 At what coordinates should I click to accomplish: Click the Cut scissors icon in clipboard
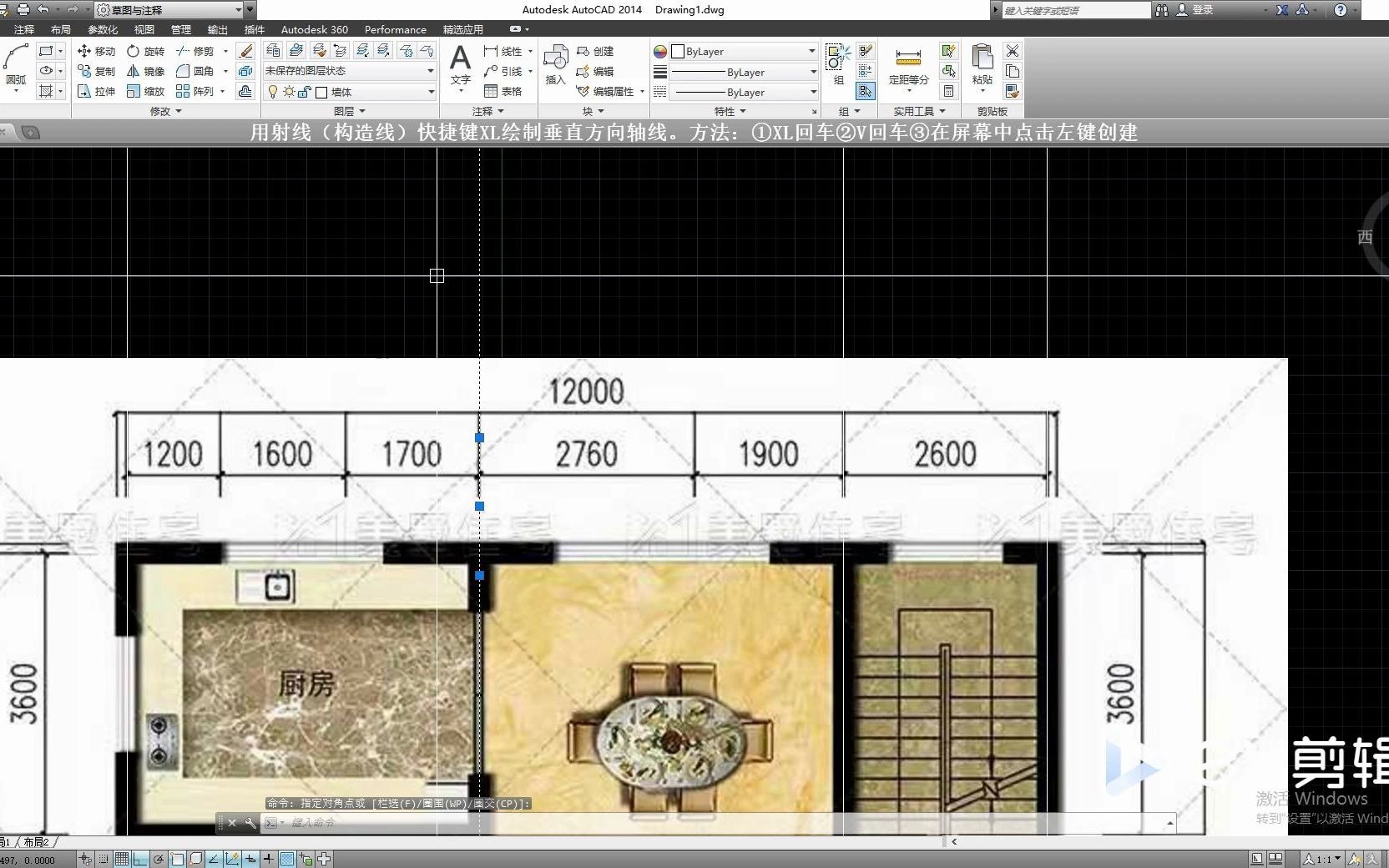click(1013, 51)
